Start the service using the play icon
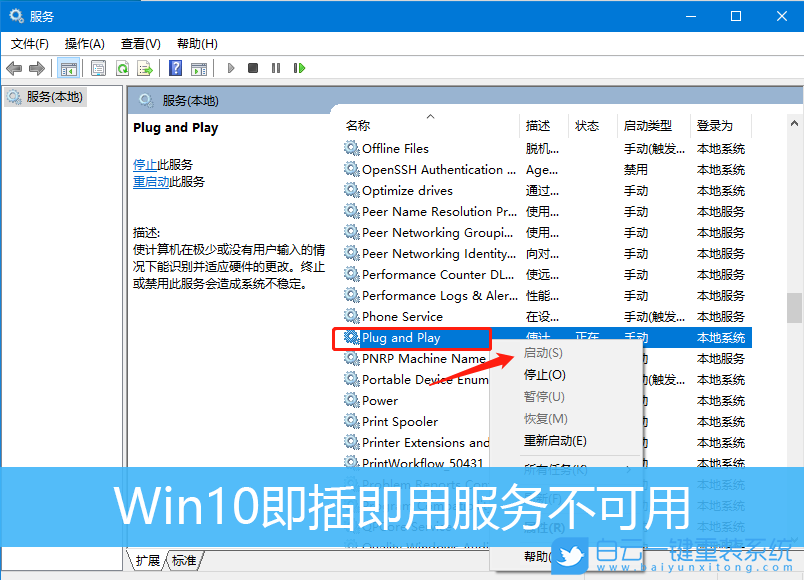Screen dimensions: 804x580 point(231,68)
